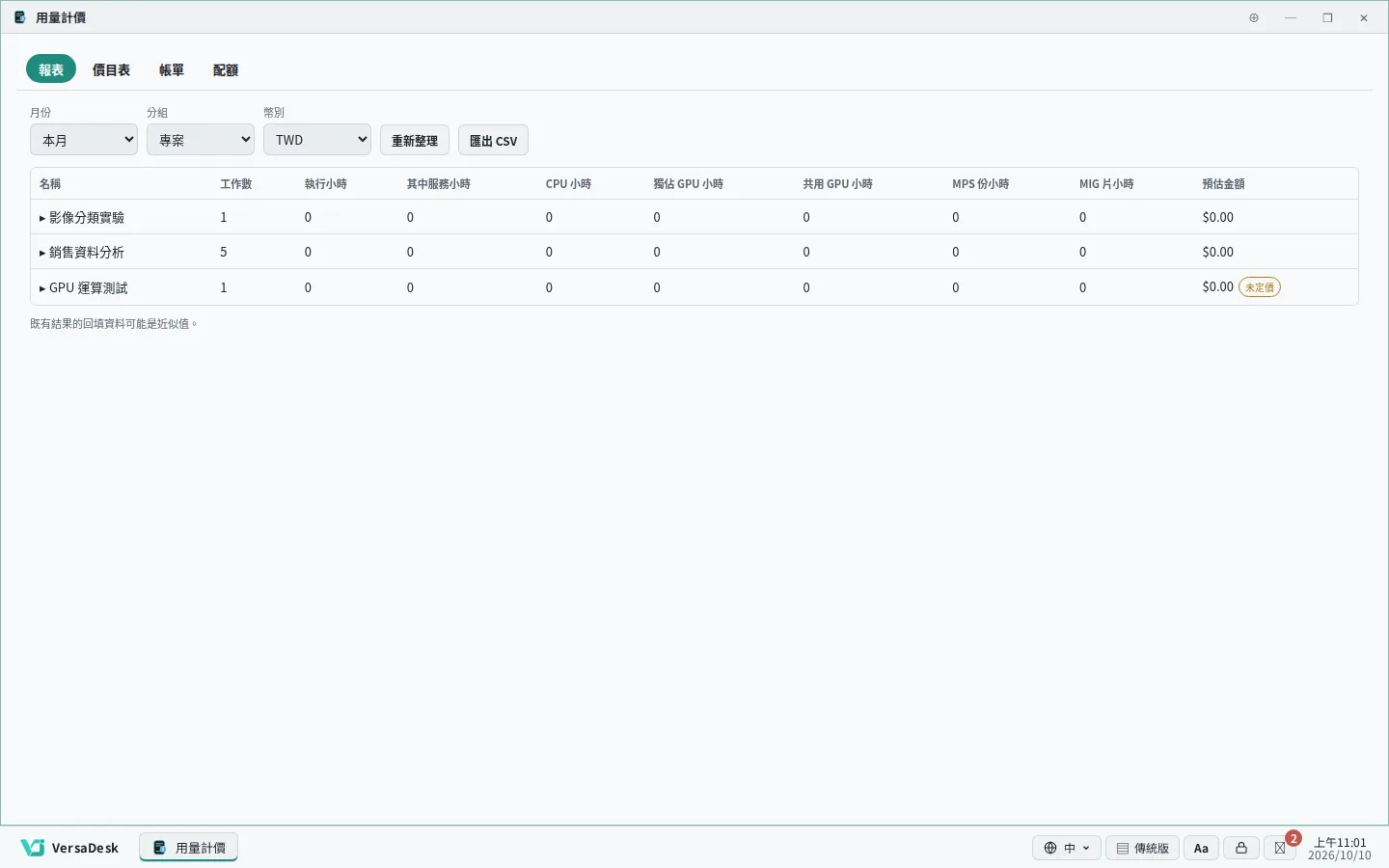Switch to 傳統版 layout in taskbar

(1142, 848)
